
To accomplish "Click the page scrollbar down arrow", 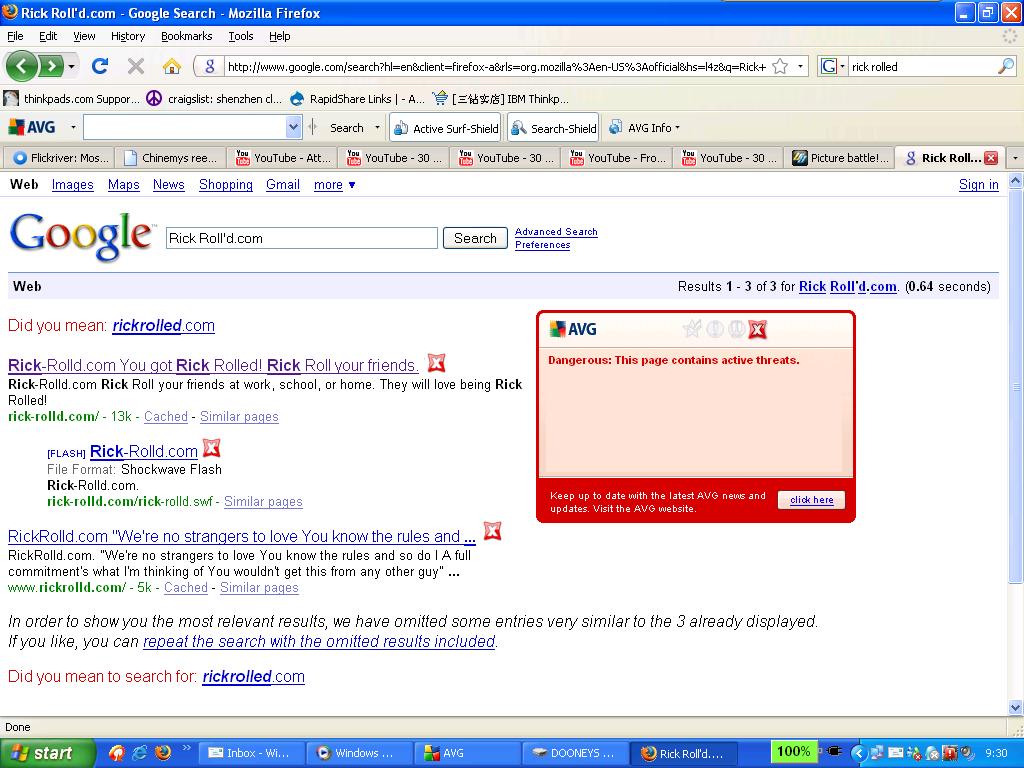I will coord(1016,707).
